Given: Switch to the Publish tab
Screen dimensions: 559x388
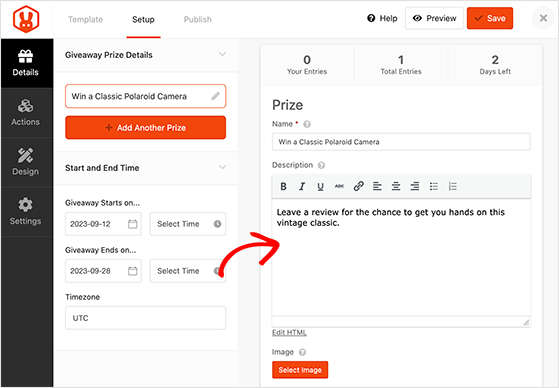Looking at the screenshot, I should click(198, 19).
